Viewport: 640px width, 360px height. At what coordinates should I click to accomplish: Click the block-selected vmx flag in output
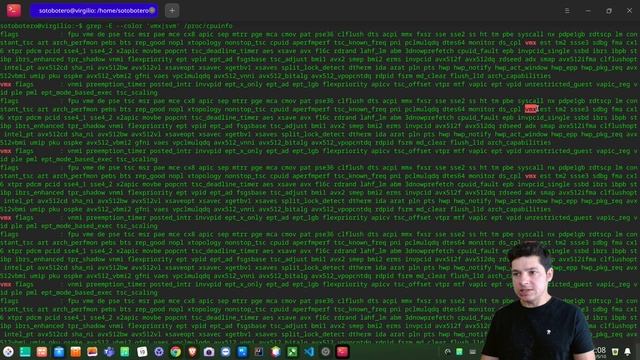tap(531, 109)
